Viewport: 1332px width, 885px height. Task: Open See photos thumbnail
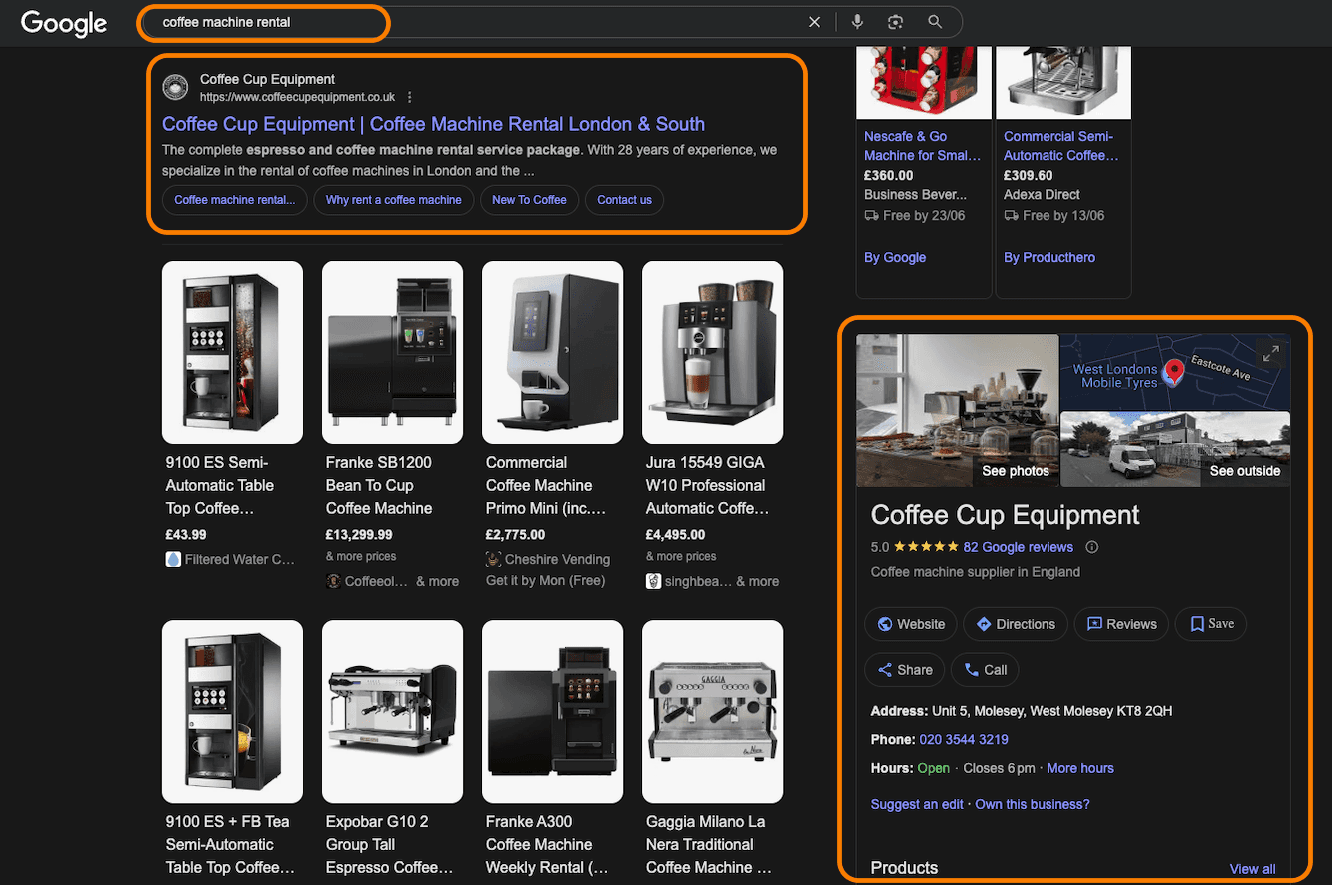coord(957,410)
